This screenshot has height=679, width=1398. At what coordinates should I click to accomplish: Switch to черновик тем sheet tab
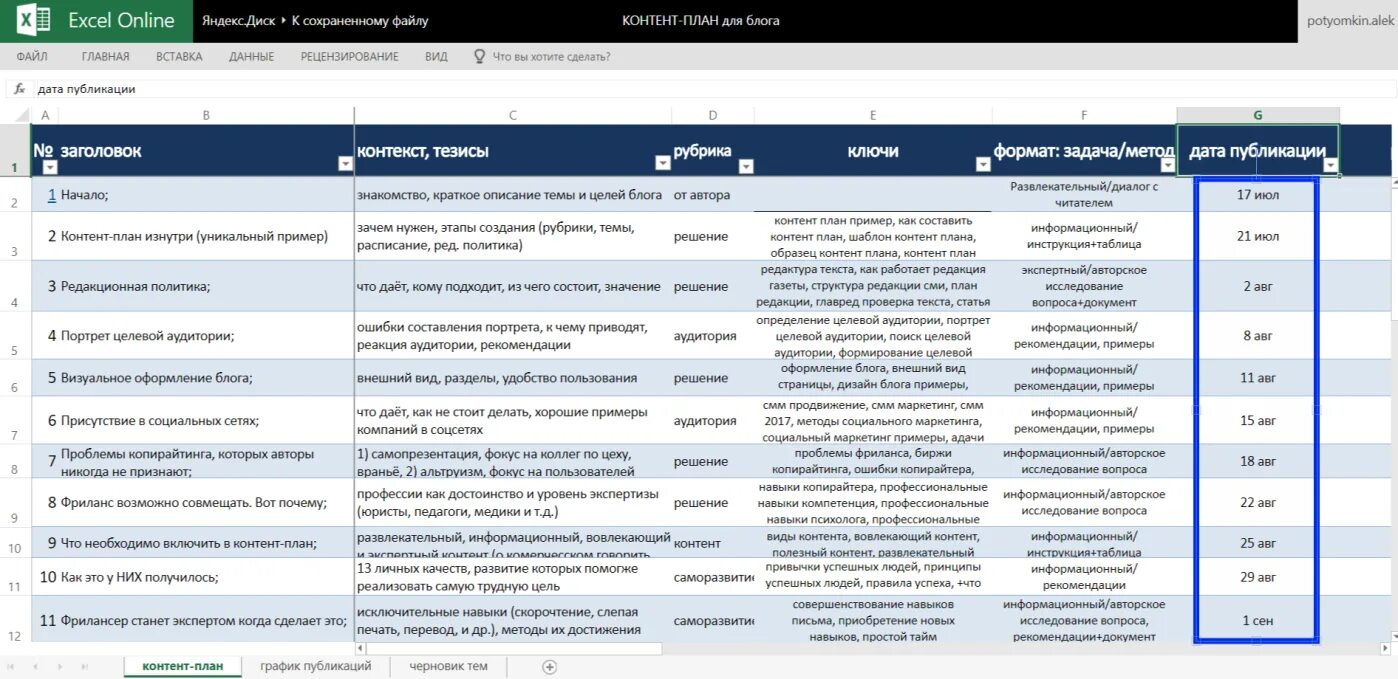449,666
